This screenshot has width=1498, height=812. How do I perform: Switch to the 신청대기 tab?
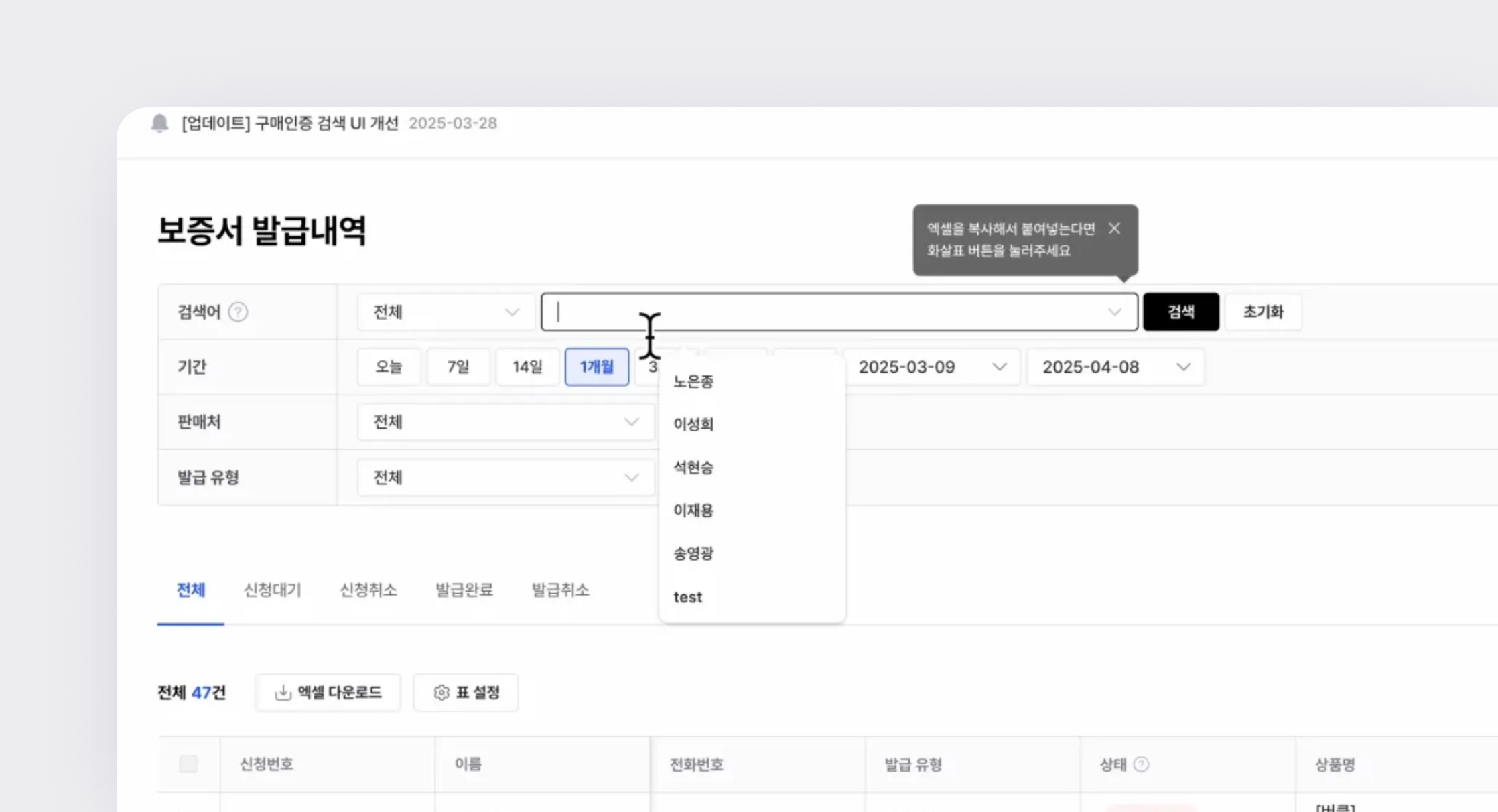click(x=272, y=590)
